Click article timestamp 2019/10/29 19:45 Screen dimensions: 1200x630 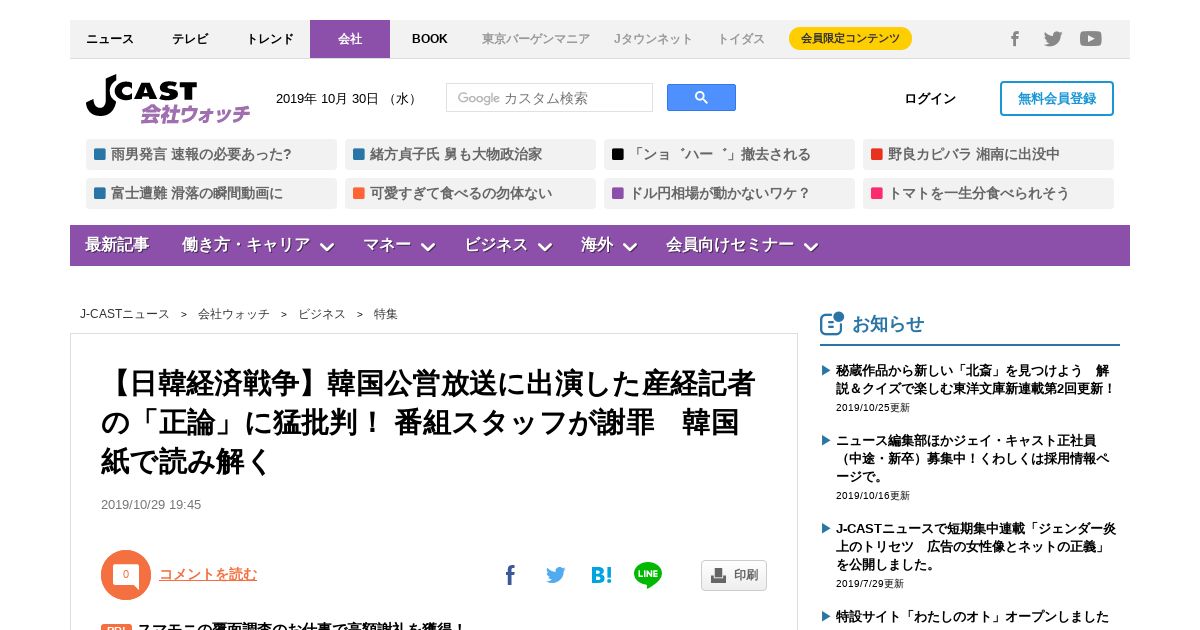151,505
